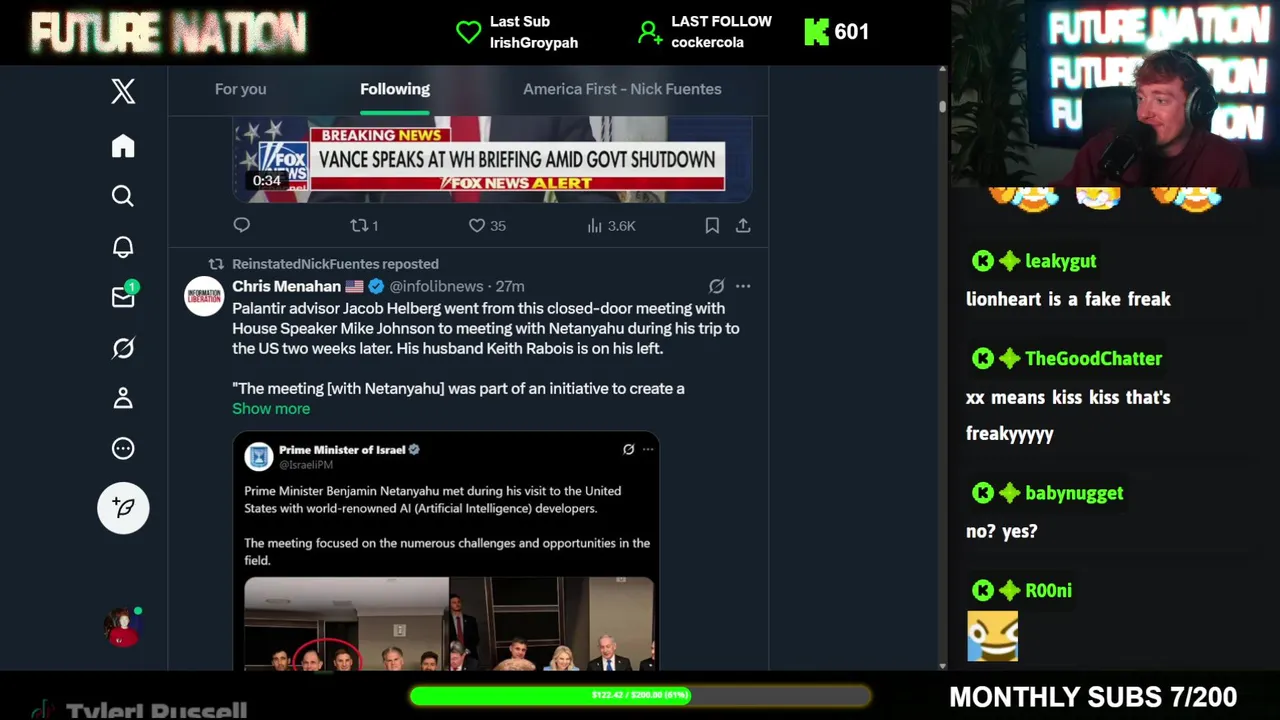
Task: Click chat user leakygut
Action: coord(1060,261)
